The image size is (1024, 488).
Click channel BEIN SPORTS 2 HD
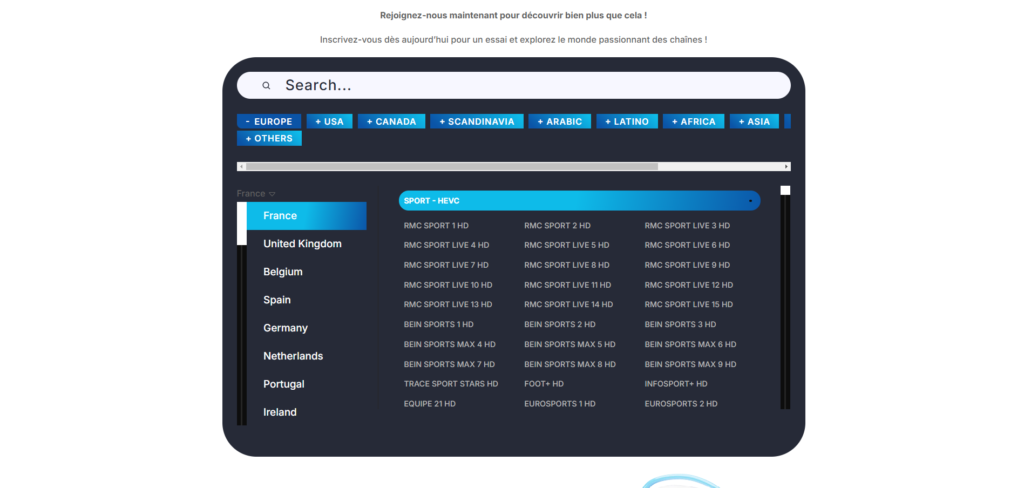[560, 324]
